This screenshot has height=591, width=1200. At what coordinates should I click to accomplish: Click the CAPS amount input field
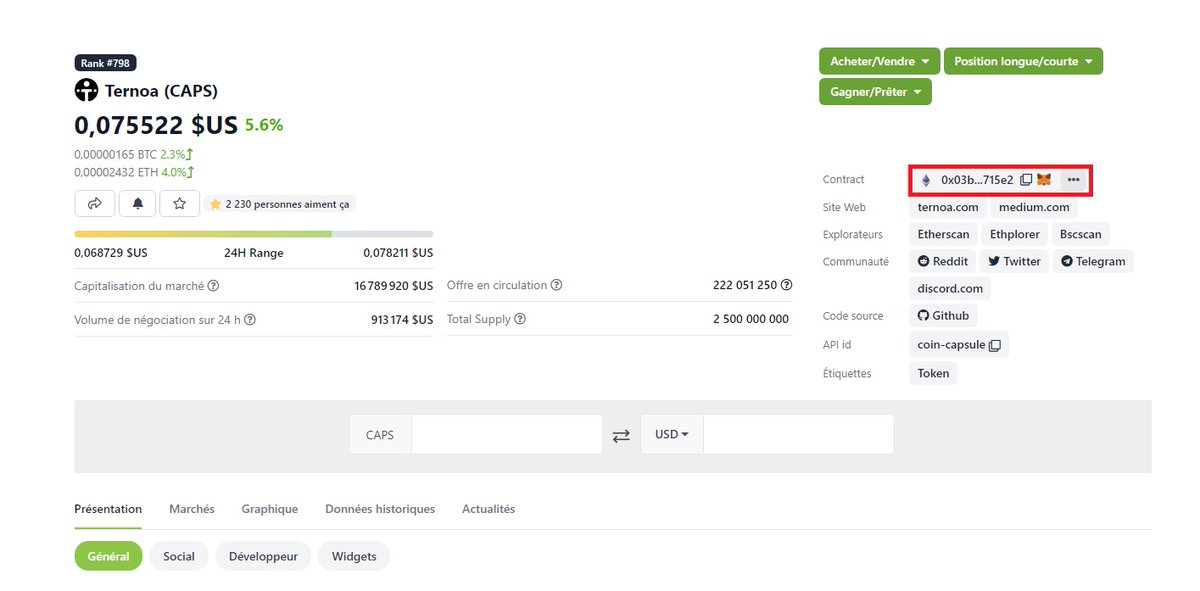(507, 435)
